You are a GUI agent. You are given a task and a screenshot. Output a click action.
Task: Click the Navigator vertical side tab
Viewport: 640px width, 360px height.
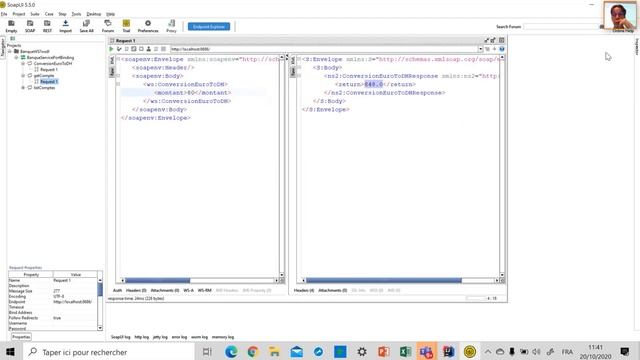tap(3, 47)
